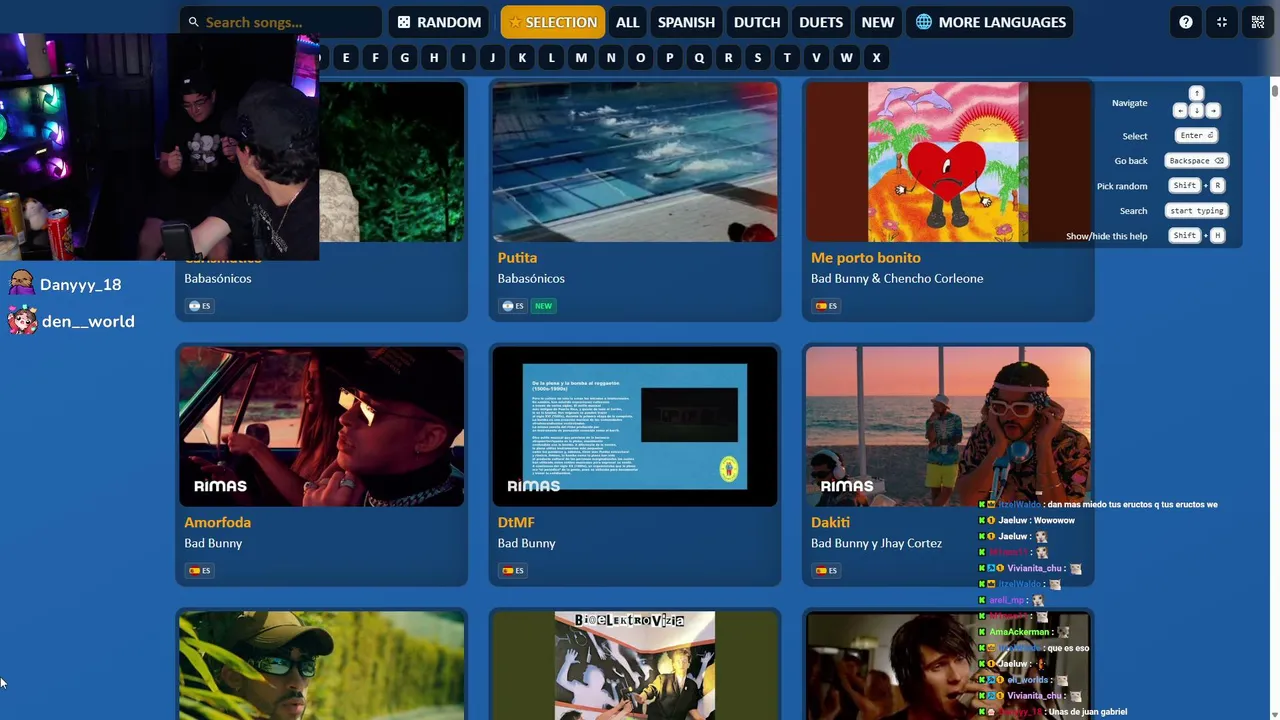Screen dimensions: 1280x720
Task: Jump to letter O
Action: click(x=640, y=58)
